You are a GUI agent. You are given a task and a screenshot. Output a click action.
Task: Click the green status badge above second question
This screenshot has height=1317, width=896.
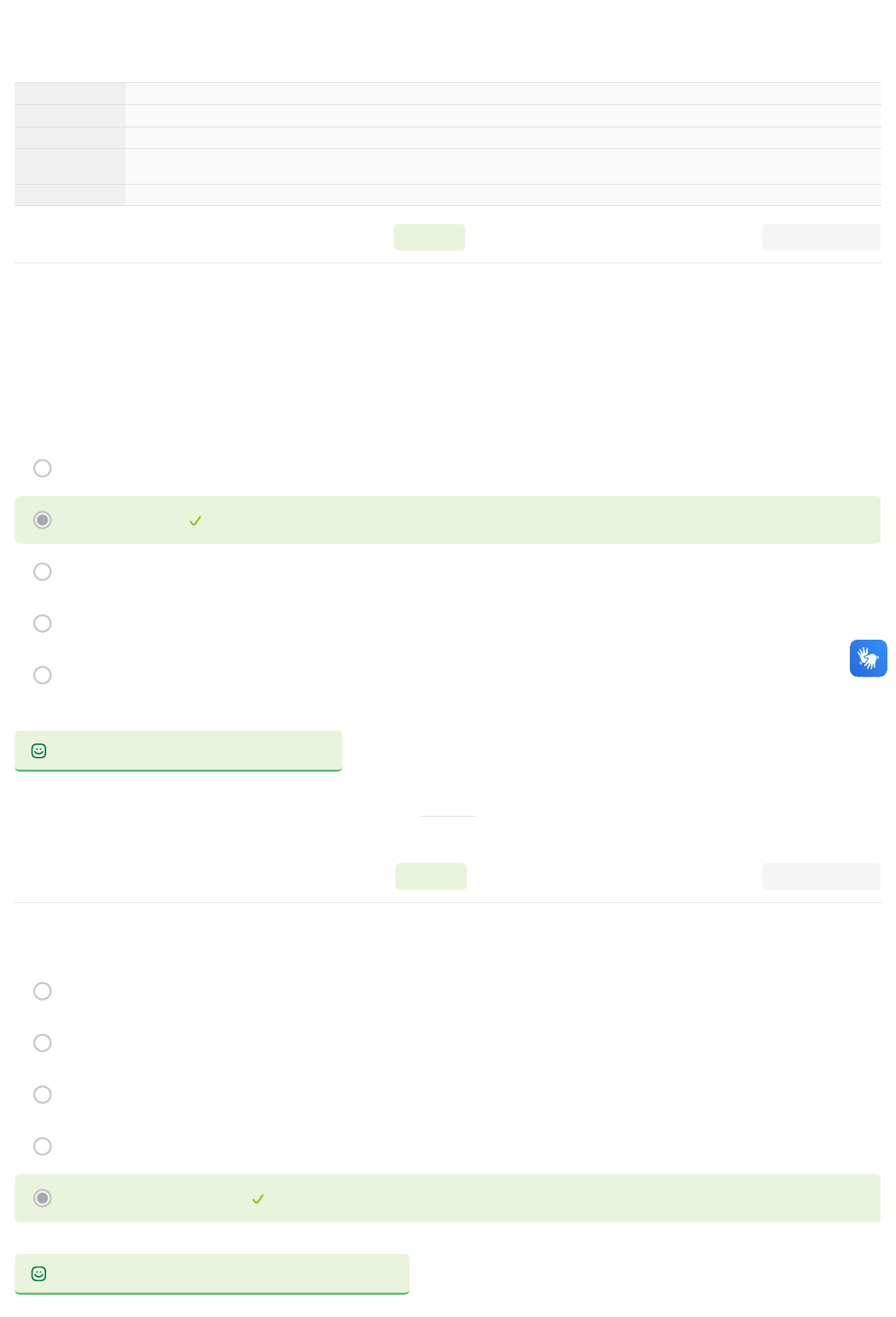431,877
